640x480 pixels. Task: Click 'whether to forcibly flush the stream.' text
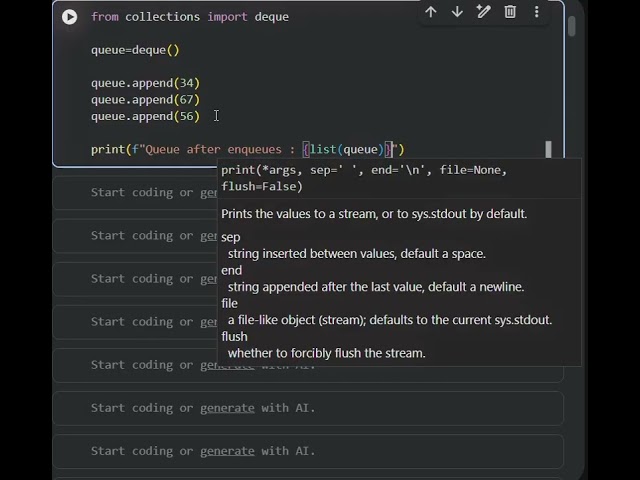click(327, 353)
